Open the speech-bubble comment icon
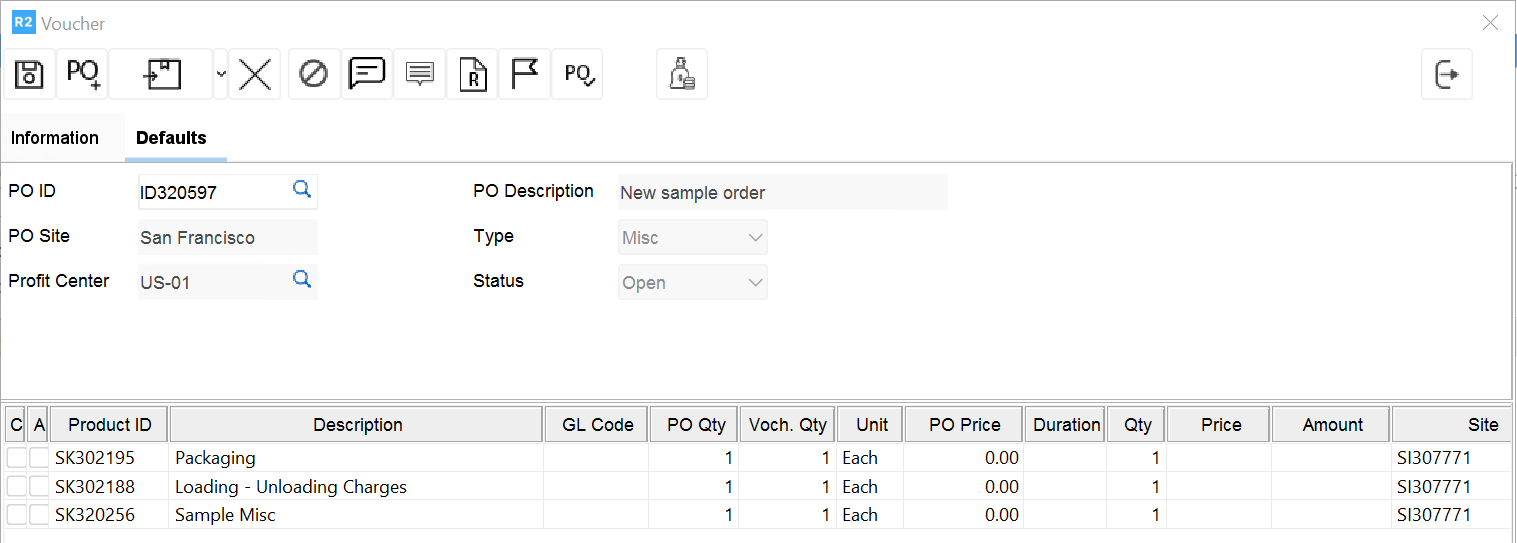The image size is (1517, 543). tap(367, 74)
